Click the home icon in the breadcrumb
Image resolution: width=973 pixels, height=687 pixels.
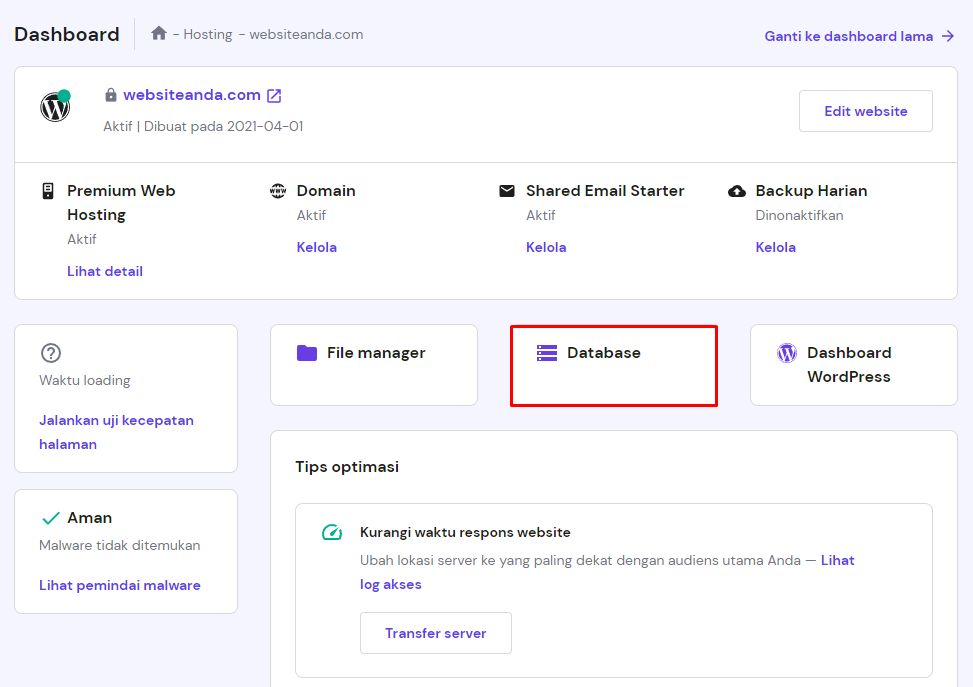tap(158, 33)
